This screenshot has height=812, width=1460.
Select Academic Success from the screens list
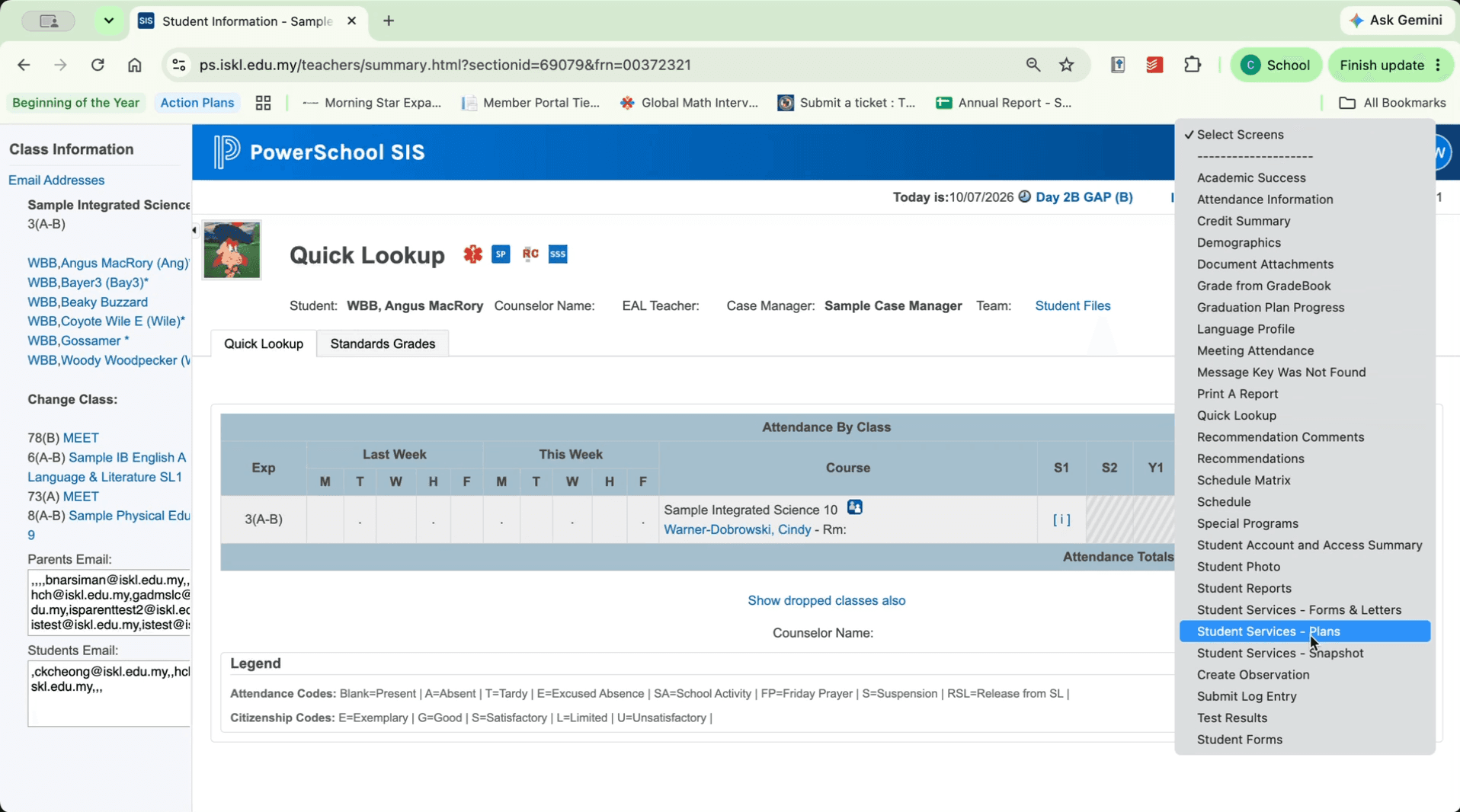pos(1305,177)
